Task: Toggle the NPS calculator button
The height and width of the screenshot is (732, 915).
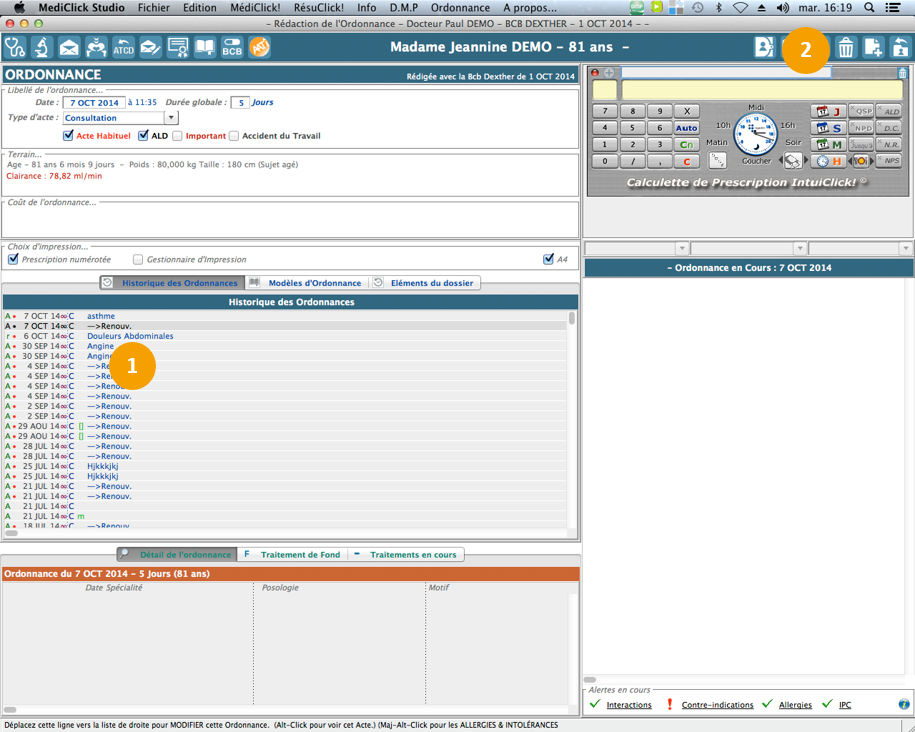Action: [889, 161]
